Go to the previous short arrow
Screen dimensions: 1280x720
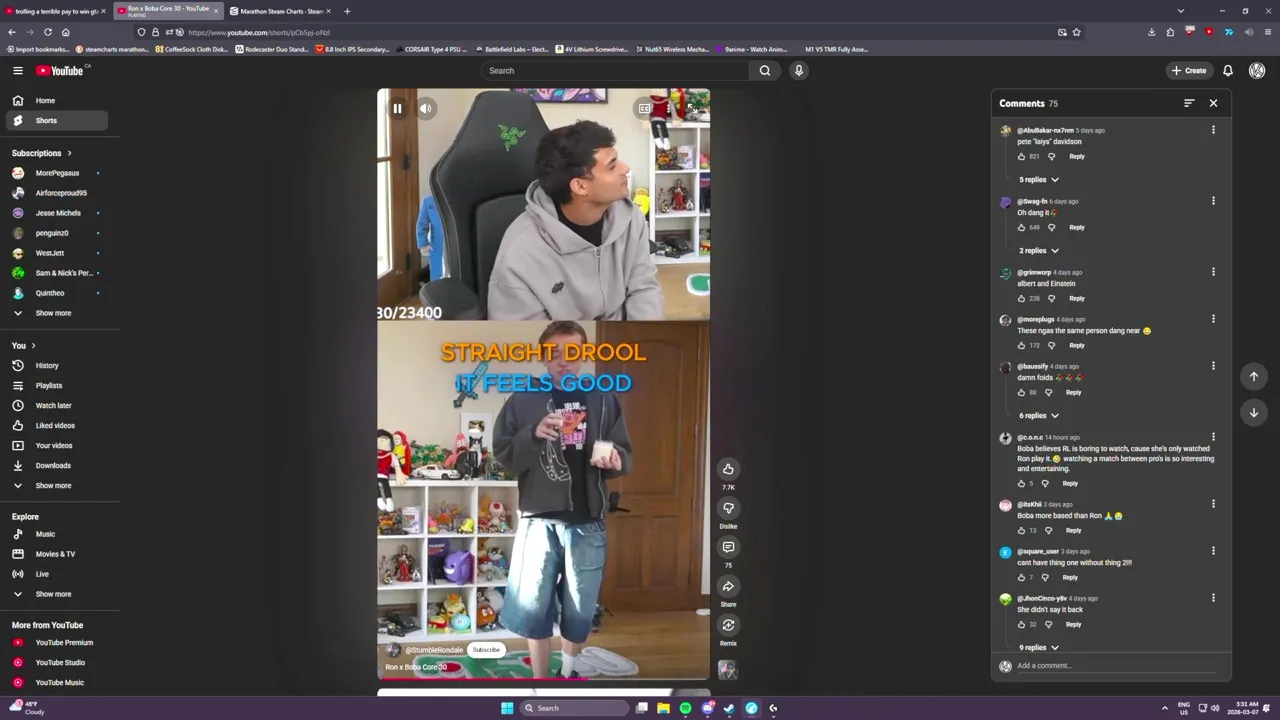click(x=1254, y=376)
